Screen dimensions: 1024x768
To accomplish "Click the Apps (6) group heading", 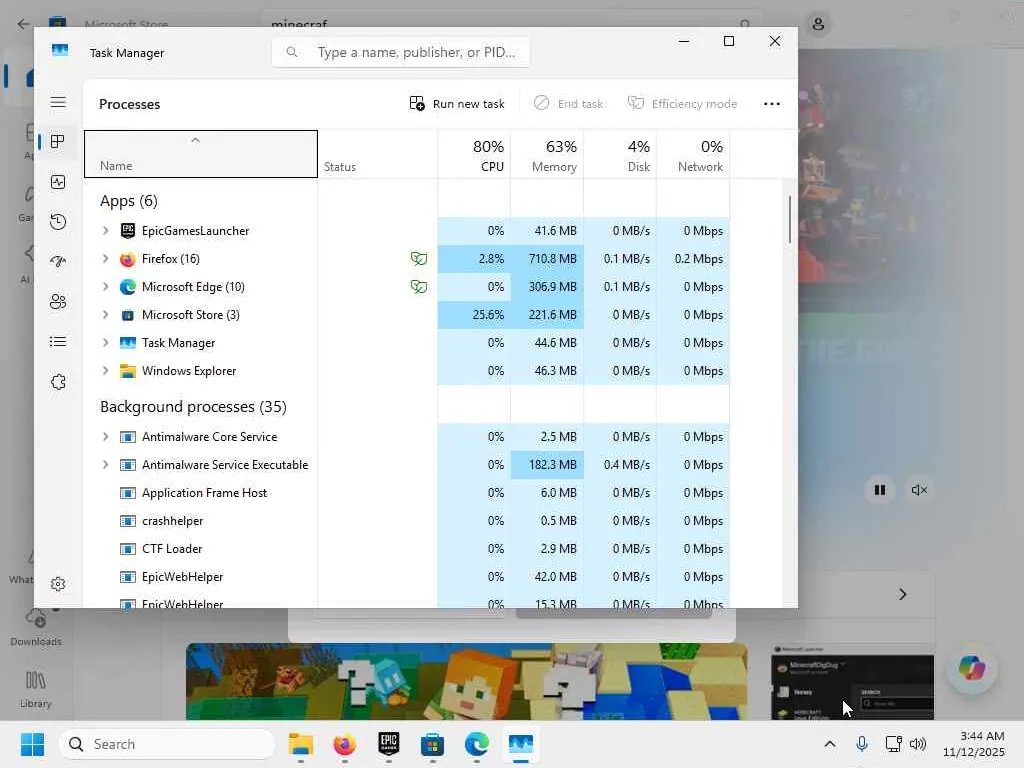I will pos(129,201).
